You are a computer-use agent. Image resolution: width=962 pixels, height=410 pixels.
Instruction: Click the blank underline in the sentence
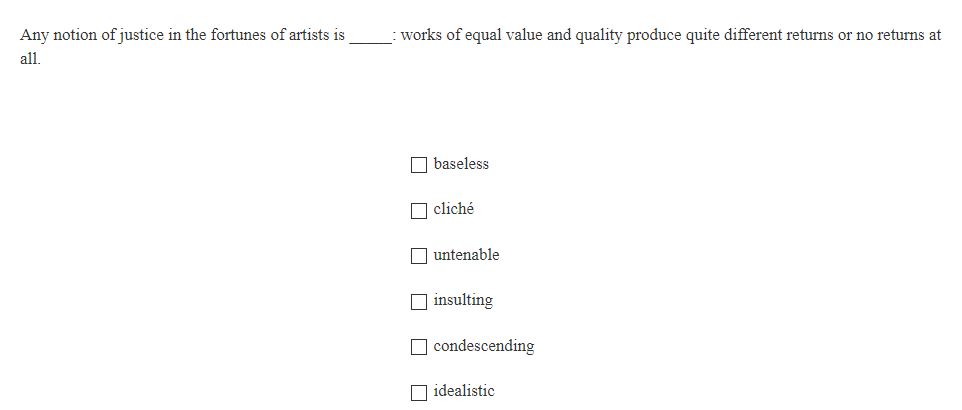coord(370,36)
